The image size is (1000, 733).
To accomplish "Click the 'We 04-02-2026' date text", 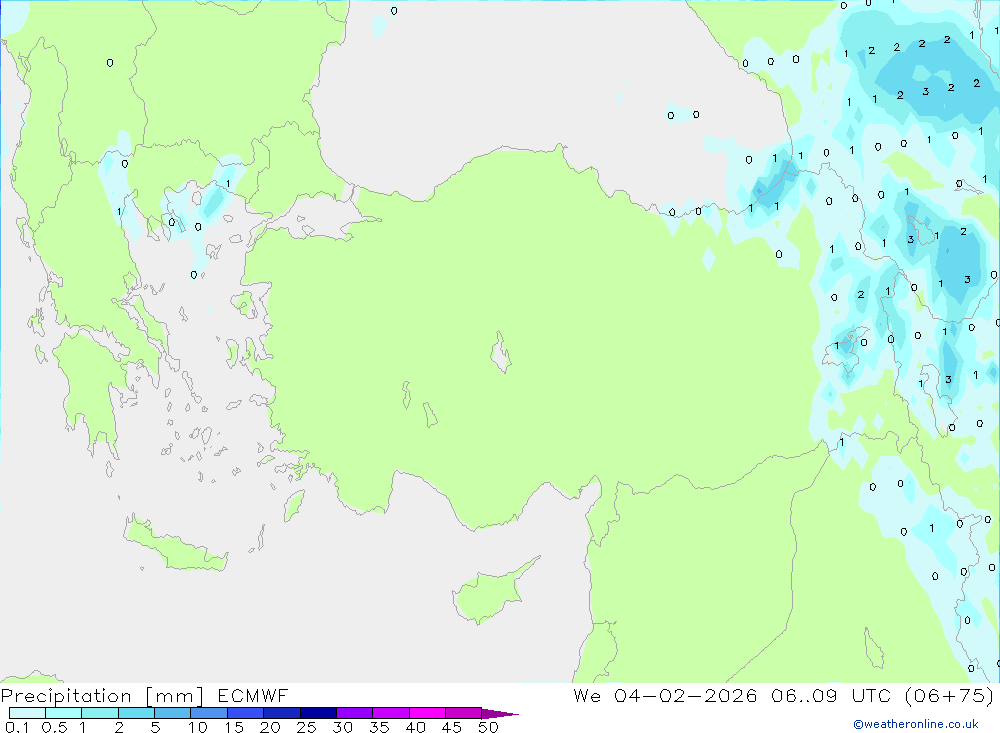I will [665, 695].
